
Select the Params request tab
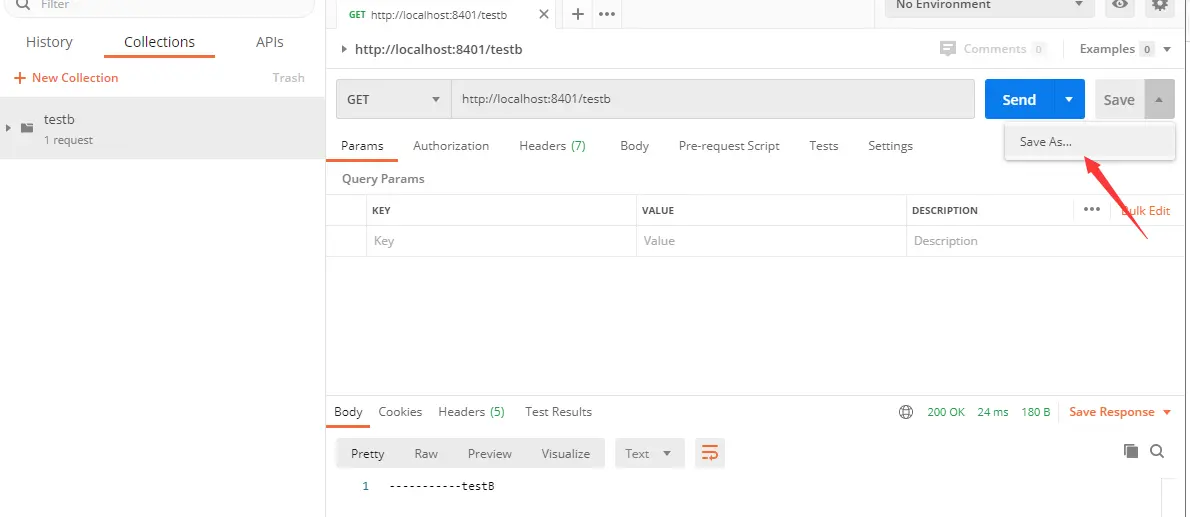tap(362, 146)
